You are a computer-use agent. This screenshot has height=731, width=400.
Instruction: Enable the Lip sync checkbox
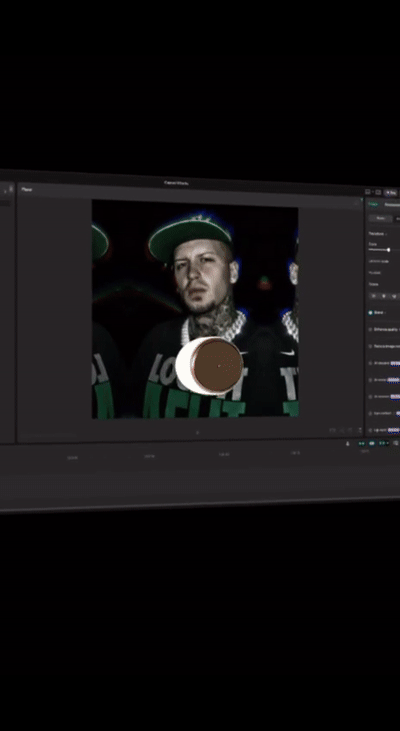370,430
